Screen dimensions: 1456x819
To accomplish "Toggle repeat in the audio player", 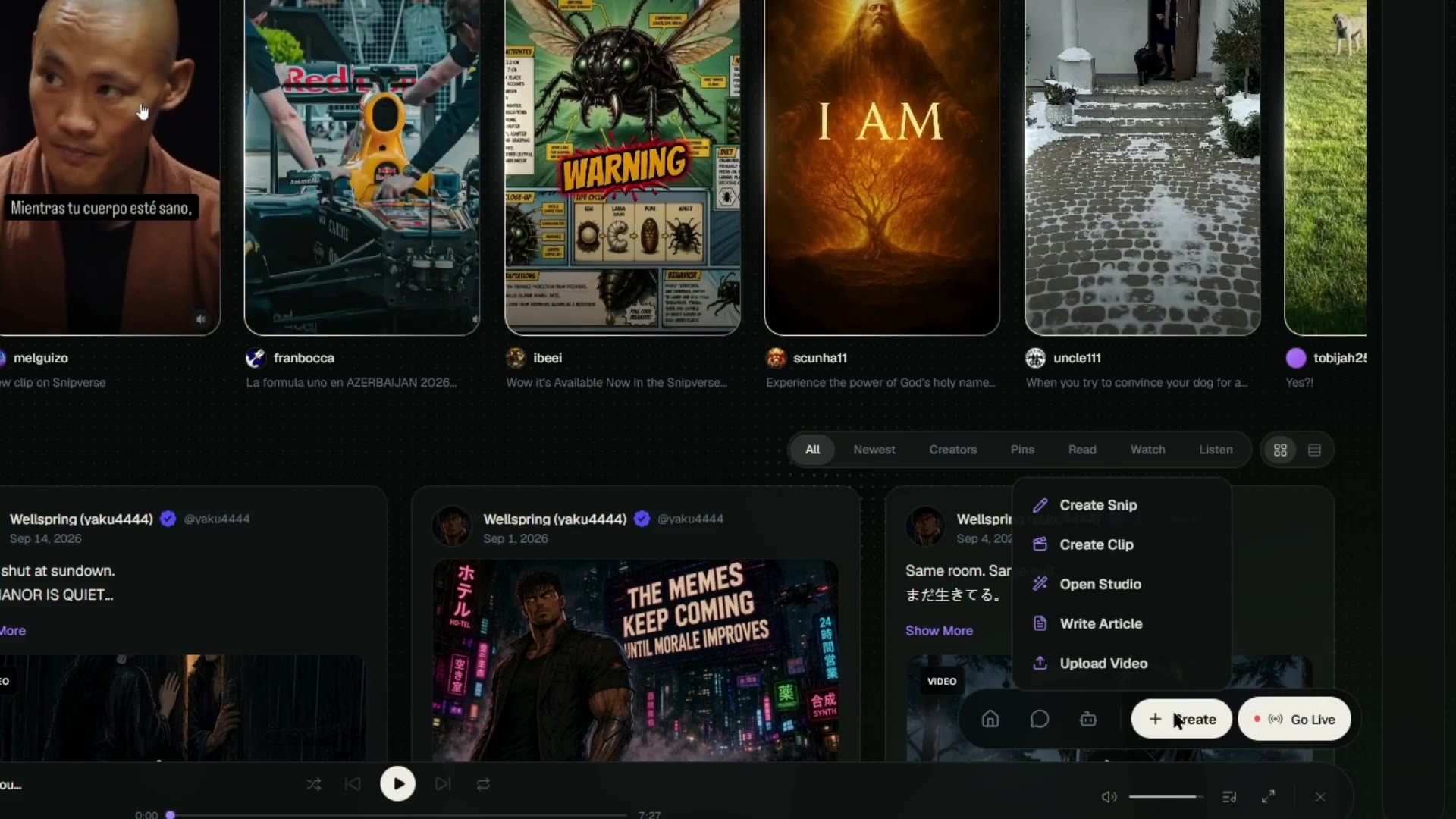I will coord(483,784).
